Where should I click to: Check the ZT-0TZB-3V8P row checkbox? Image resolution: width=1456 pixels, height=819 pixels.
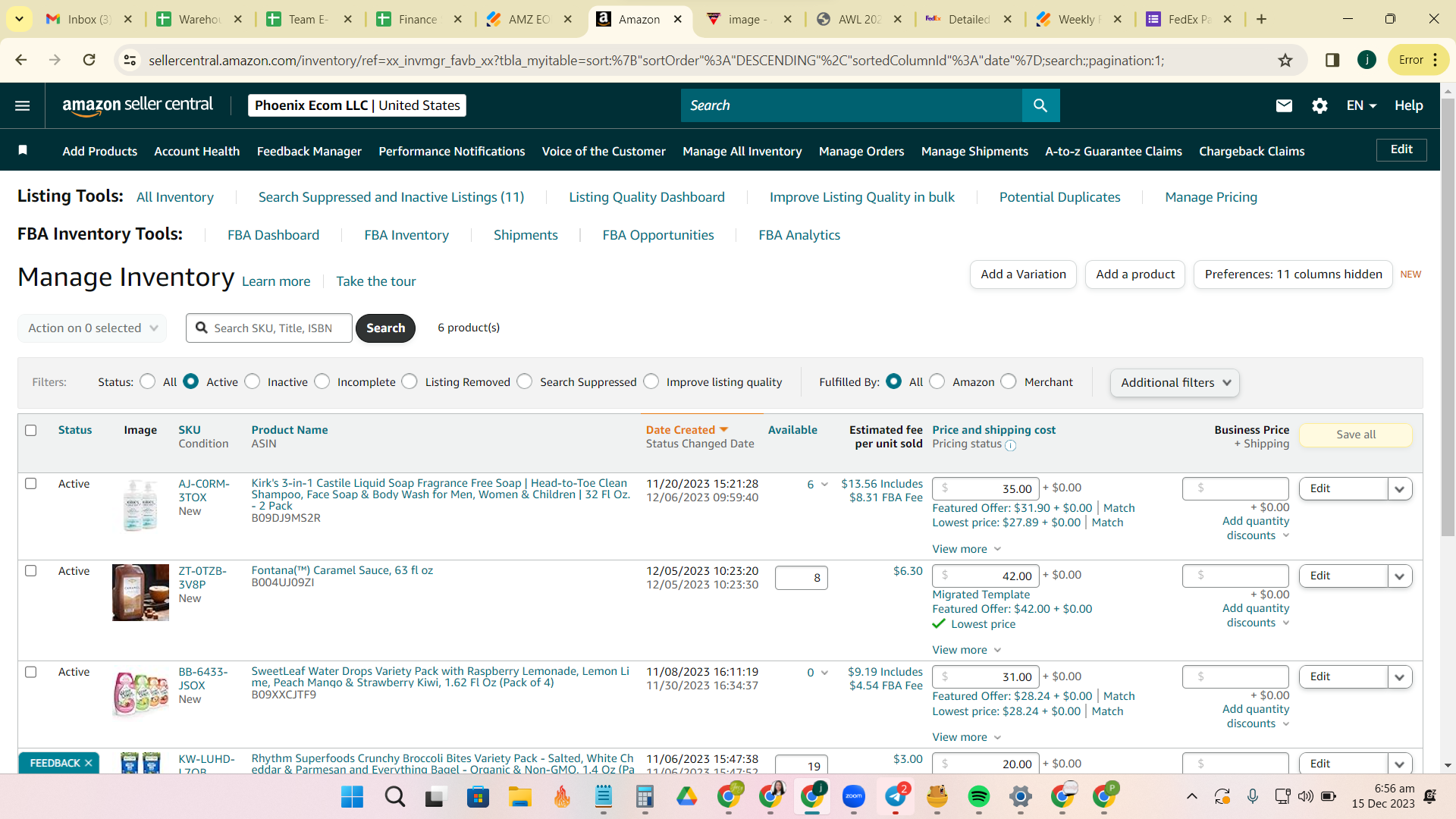pyautogui.click(x=31, y=570)
